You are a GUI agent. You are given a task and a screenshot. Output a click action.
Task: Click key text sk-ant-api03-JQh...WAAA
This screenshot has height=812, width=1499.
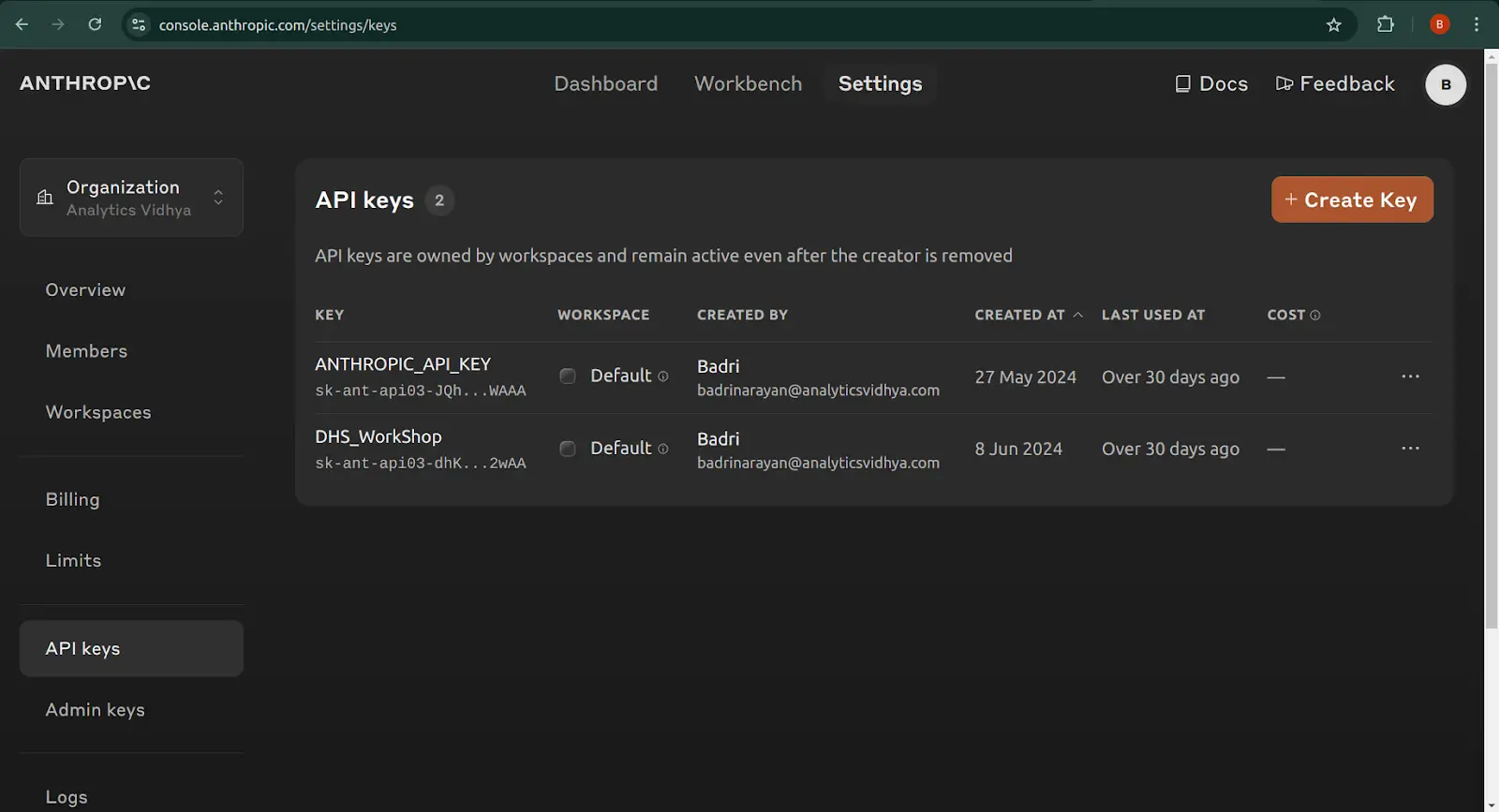pos(421,391)
